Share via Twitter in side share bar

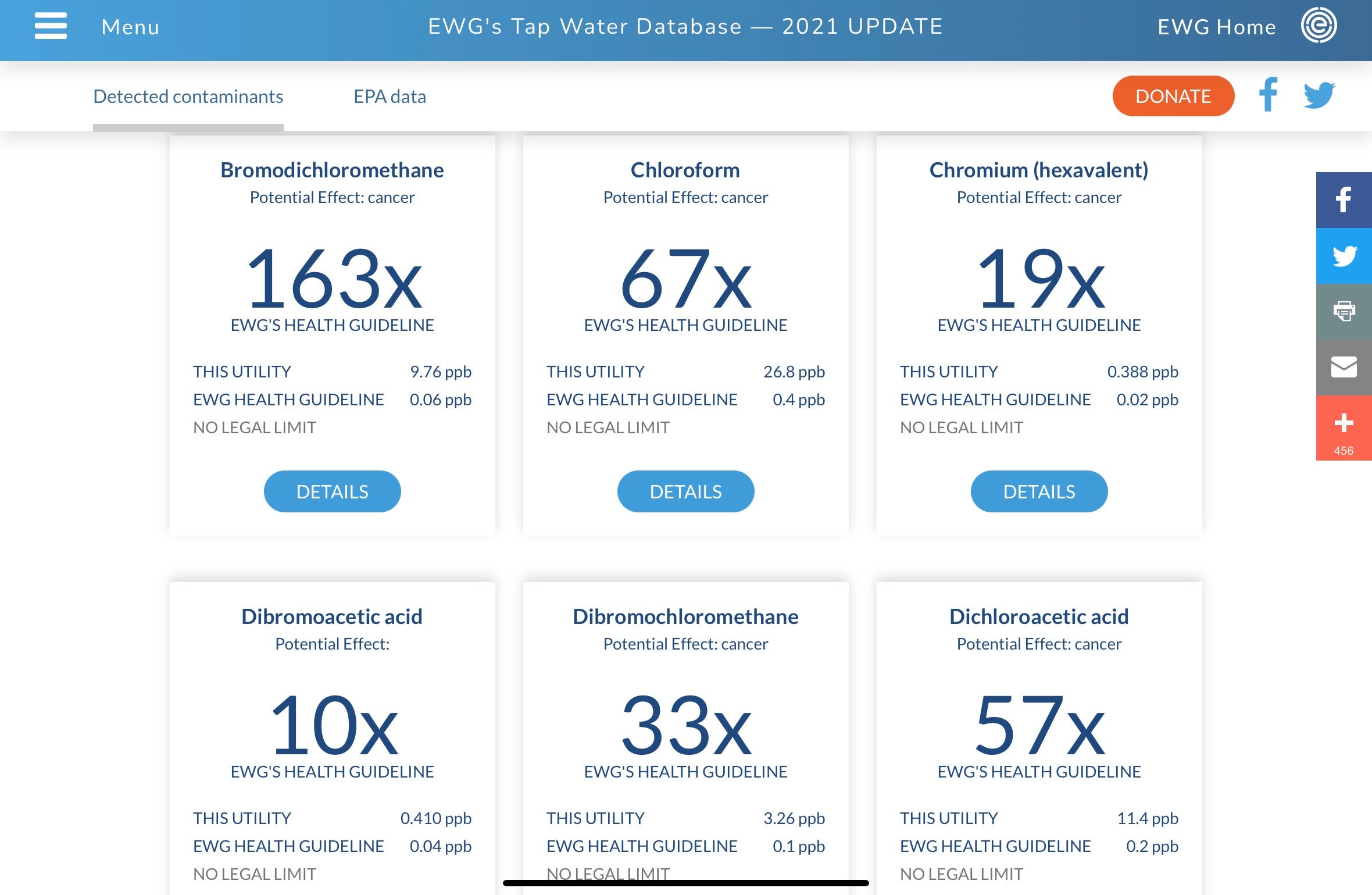1344,255
